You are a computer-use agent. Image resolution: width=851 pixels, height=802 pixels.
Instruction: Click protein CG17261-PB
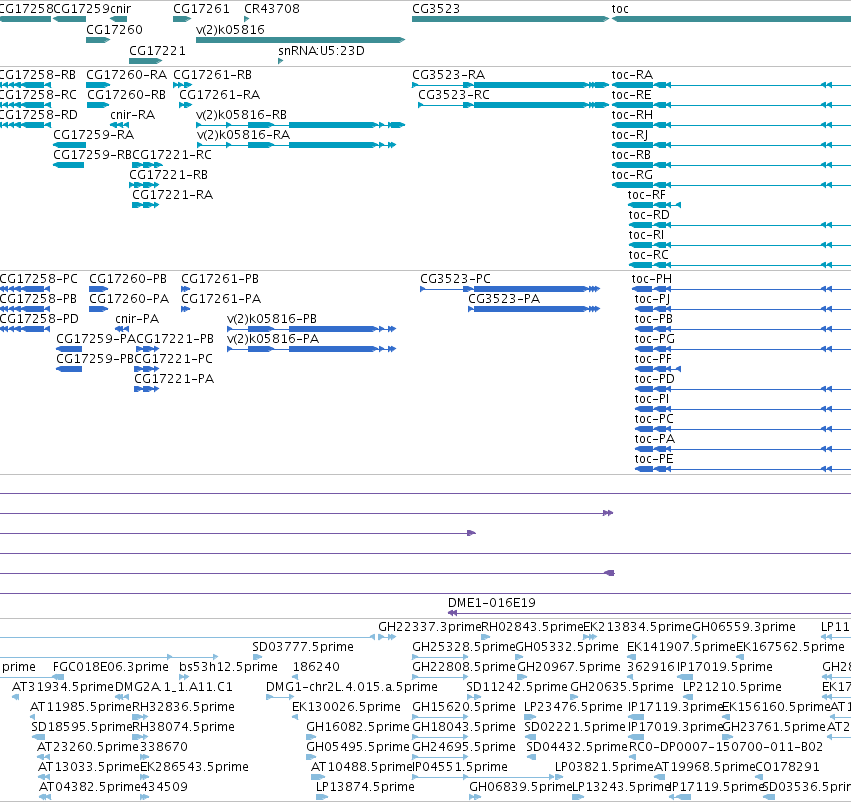[x=185, y=289]
